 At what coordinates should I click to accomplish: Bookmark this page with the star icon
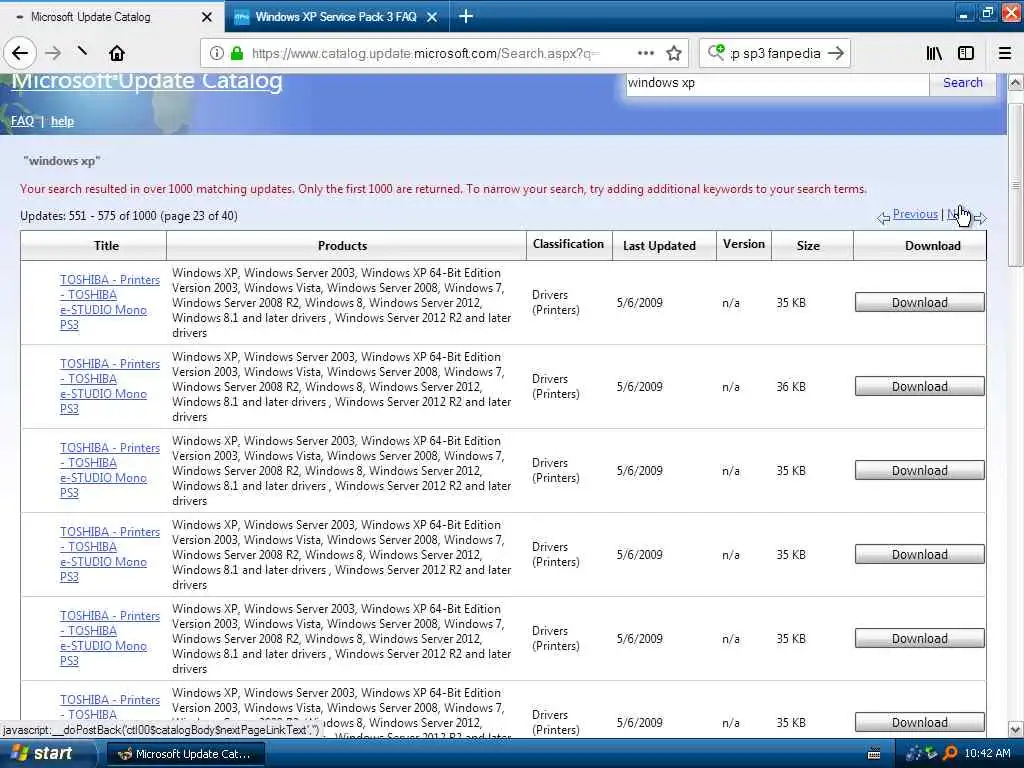[x=674, y=53]
